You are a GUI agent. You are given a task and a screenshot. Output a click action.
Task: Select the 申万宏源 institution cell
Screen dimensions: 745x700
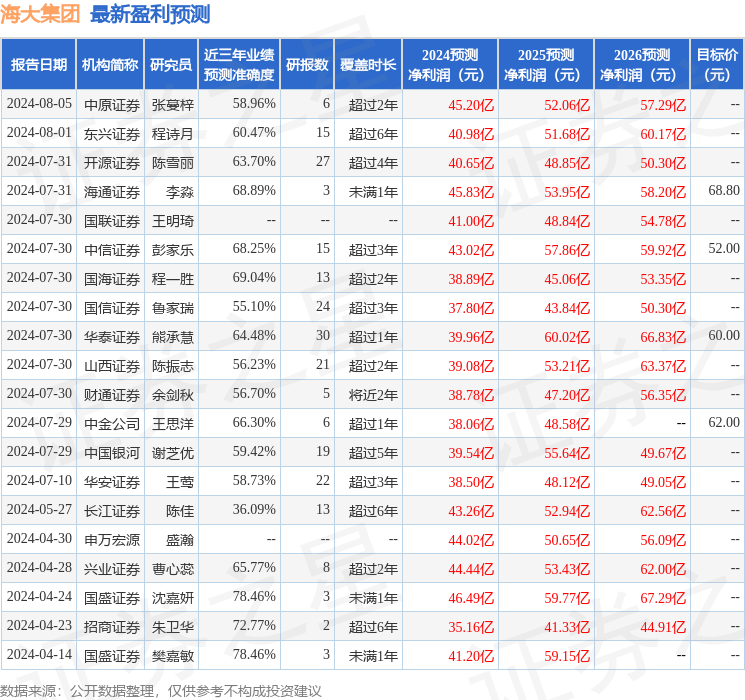pos(112,540)
